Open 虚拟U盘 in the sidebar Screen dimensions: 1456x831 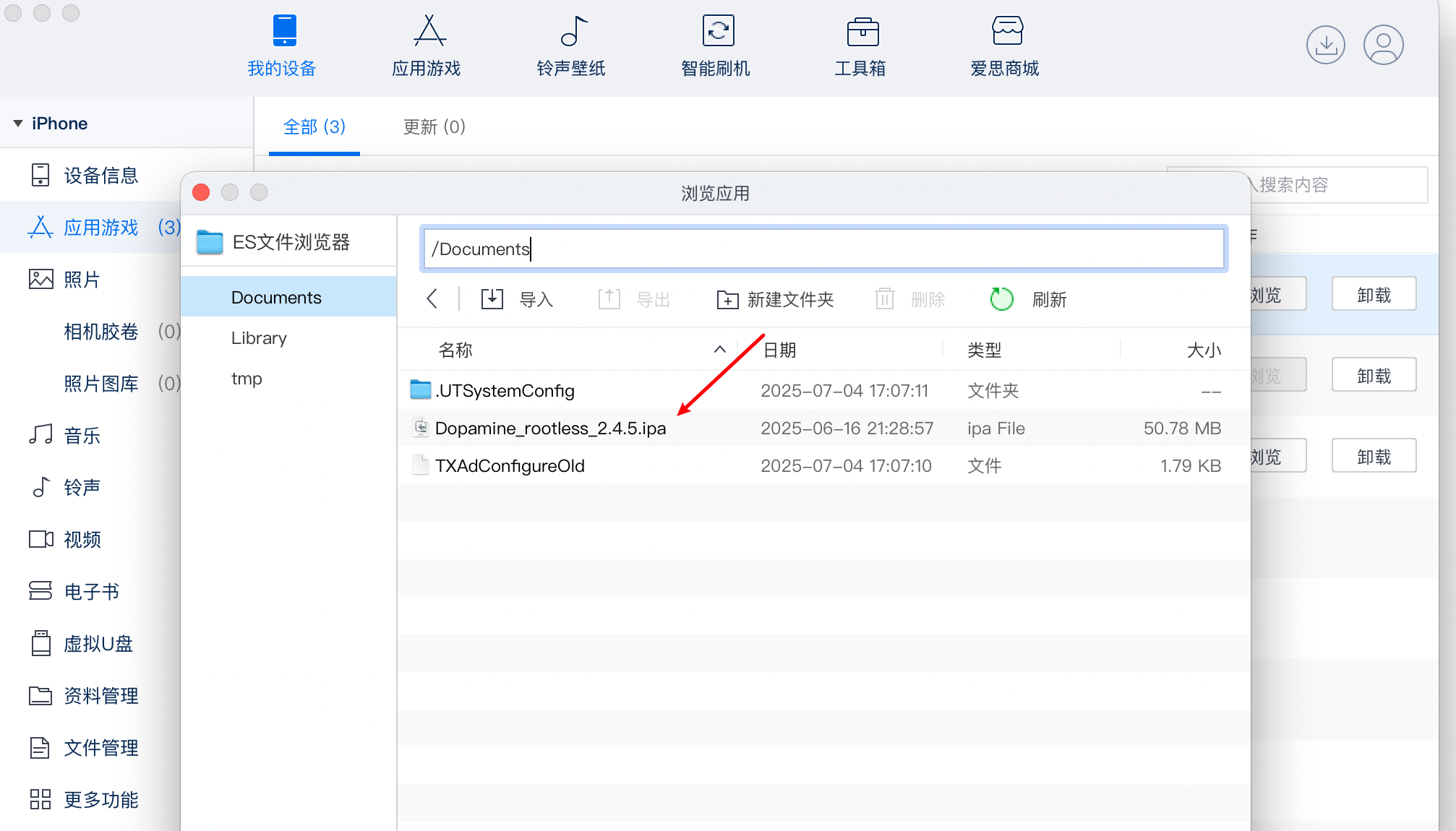click(x=90, y=644)
